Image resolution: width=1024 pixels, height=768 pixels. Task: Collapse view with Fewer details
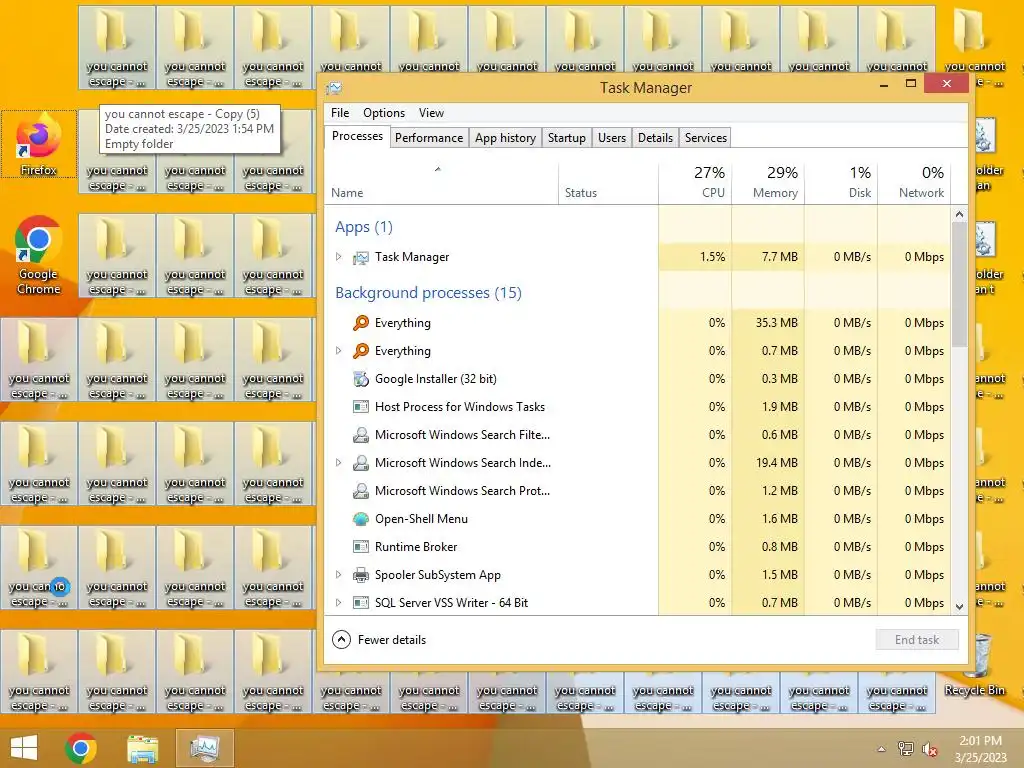379,639
